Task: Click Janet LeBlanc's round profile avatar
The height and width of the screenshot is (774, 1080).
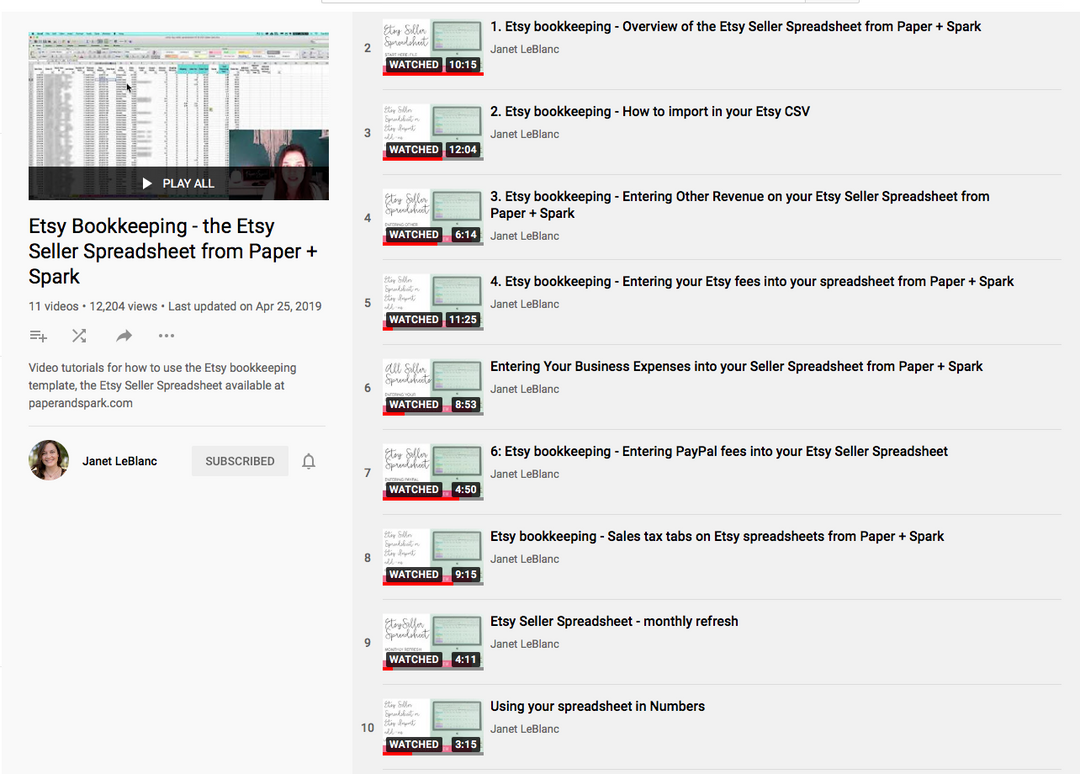Action: point(49,461)
